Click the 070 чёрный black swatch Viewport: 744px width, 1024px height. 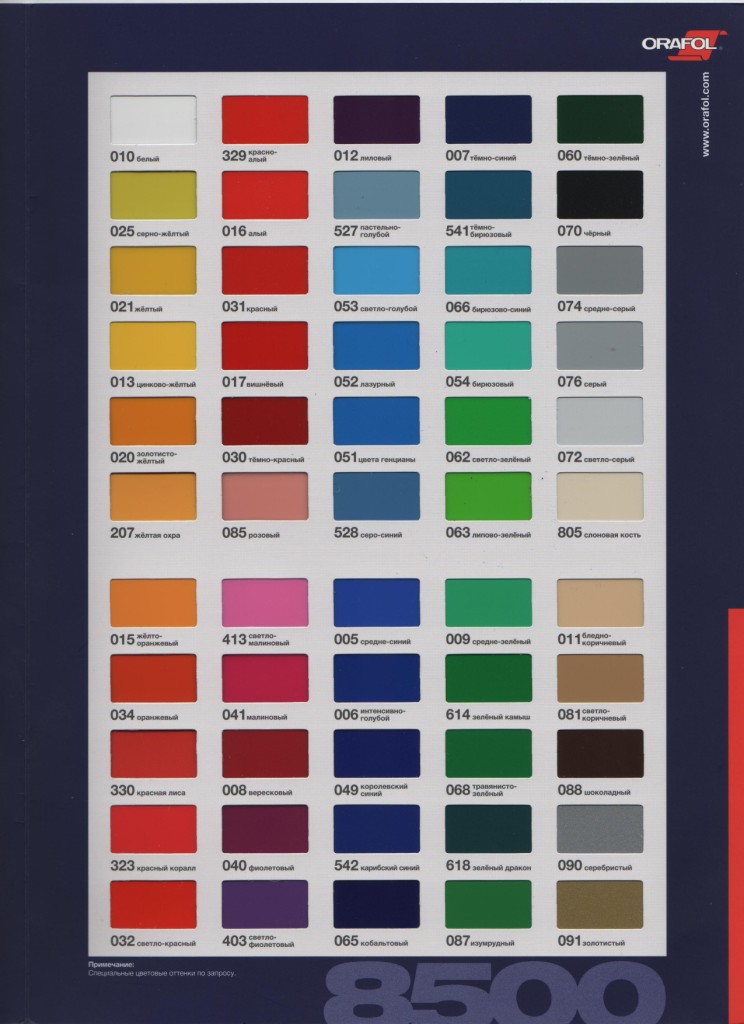(x=599, y=195)
